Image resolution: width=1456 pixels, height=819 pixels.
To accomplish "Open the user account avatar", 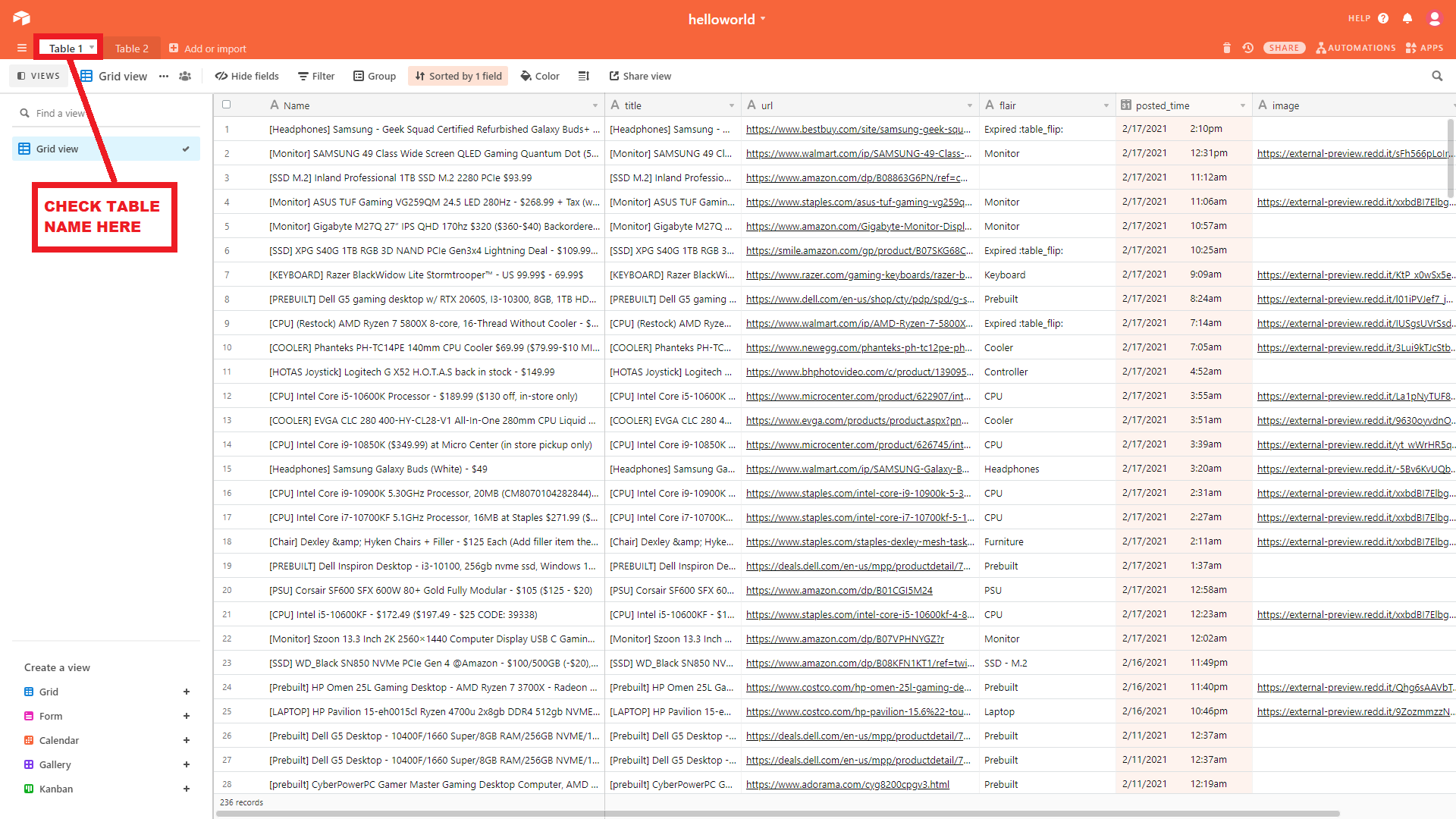I will (1434, 18).
